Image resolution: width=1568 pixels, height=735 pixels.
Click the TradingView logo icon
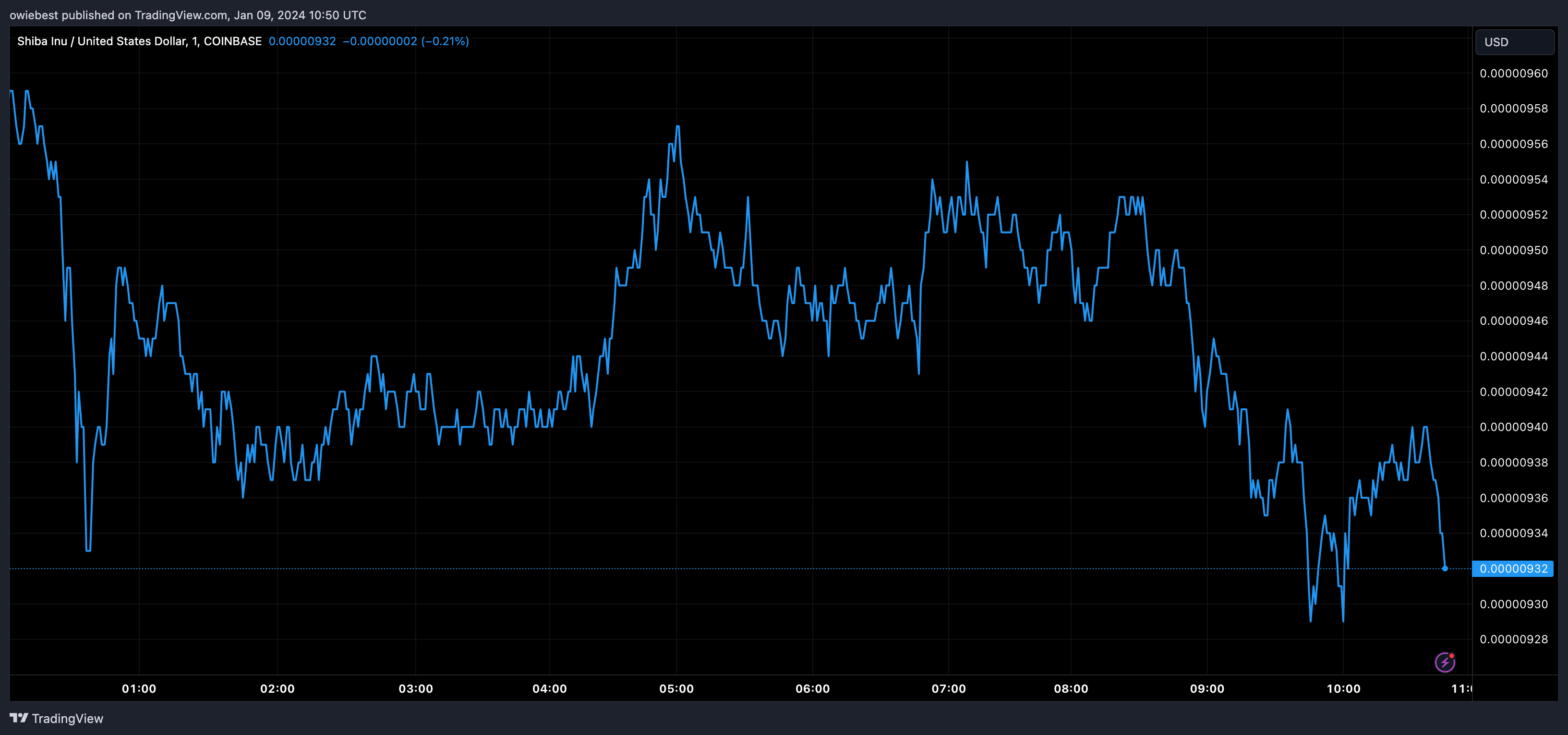[19, 718]
